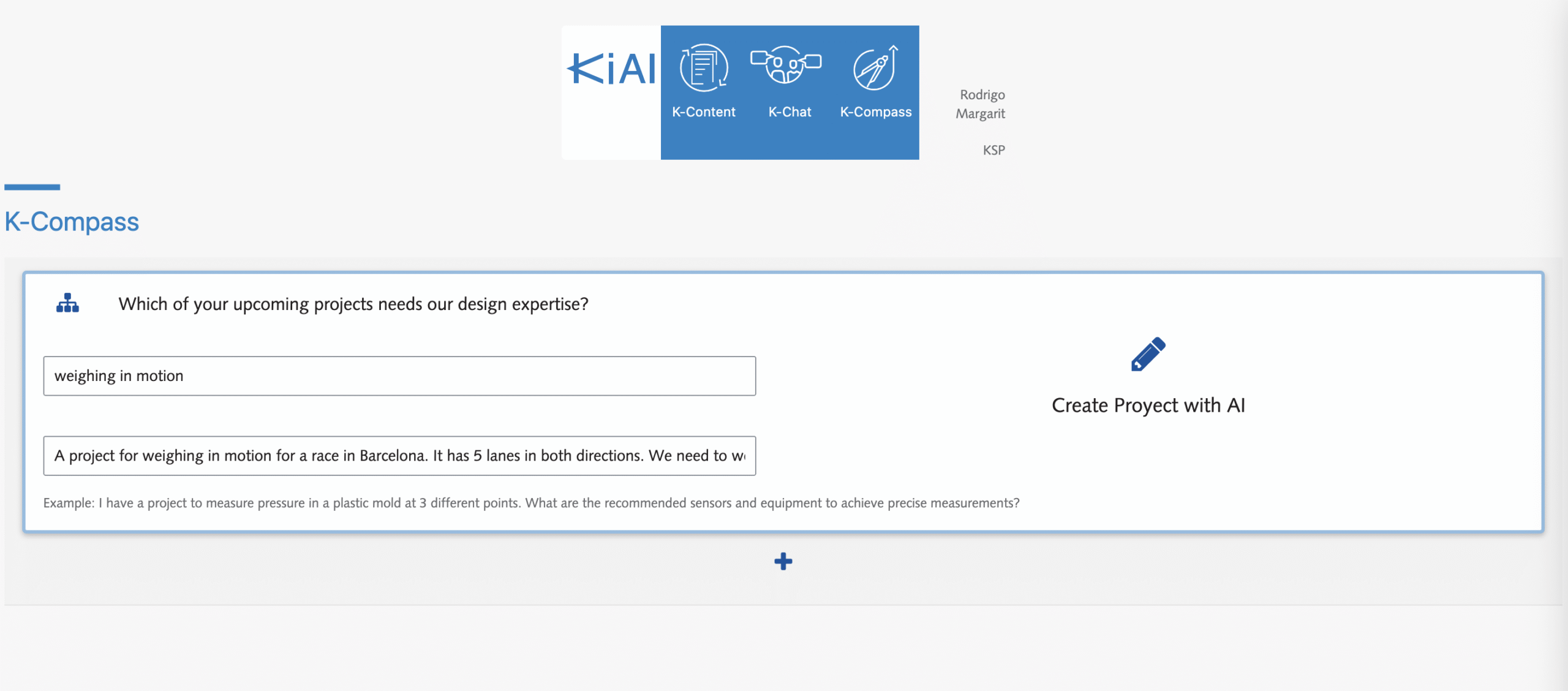Click the KSP label under the user name
Image resolution: width=1568 pixels, height=691 pixels.
tap(993, 150)
